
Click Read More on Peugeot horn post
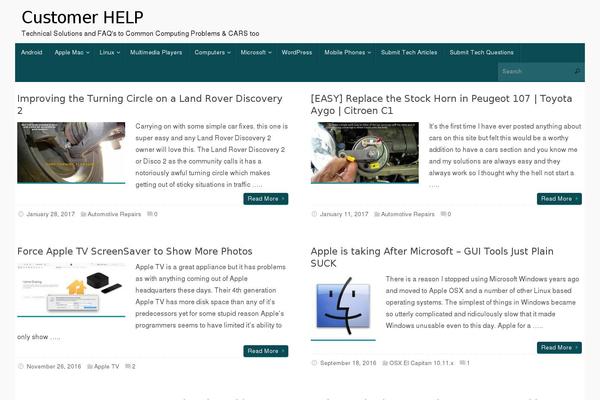point(559,199)
